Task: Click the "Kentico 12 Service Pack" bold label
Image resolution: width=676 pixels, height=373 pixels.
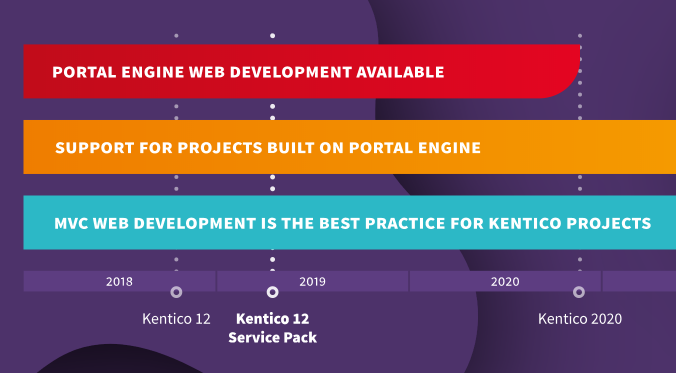Action: [272, 328]
